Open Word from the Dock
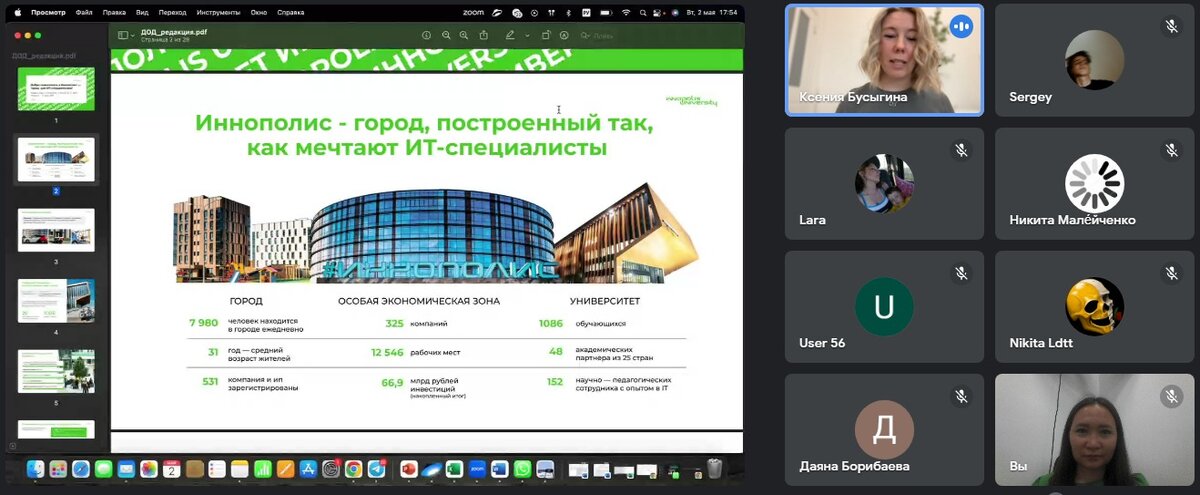The width and height of the screenshot is (1200, 495). click(499, 468)
